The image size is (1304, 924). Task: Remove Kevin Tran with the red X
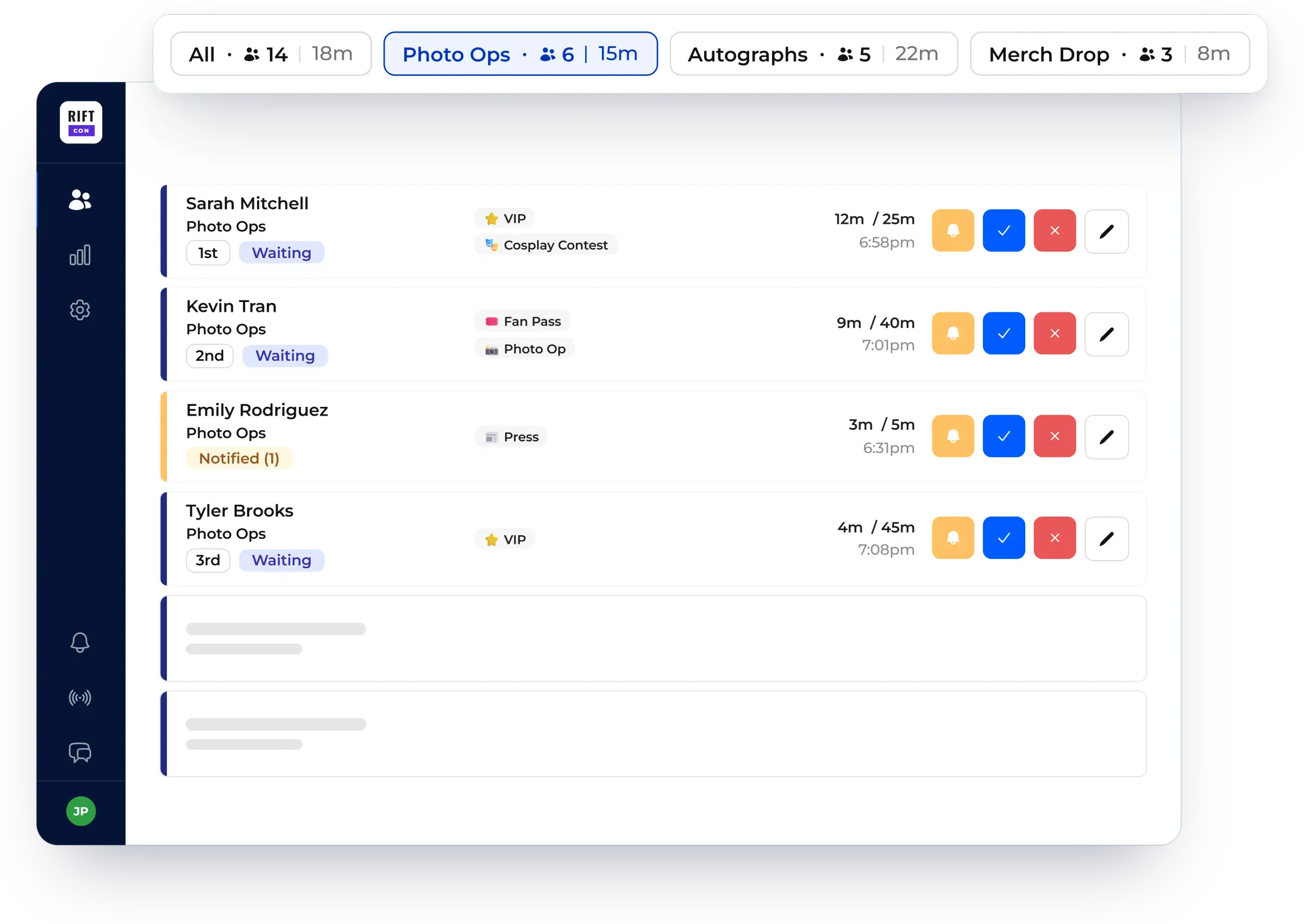click(x=1054, y=334)
